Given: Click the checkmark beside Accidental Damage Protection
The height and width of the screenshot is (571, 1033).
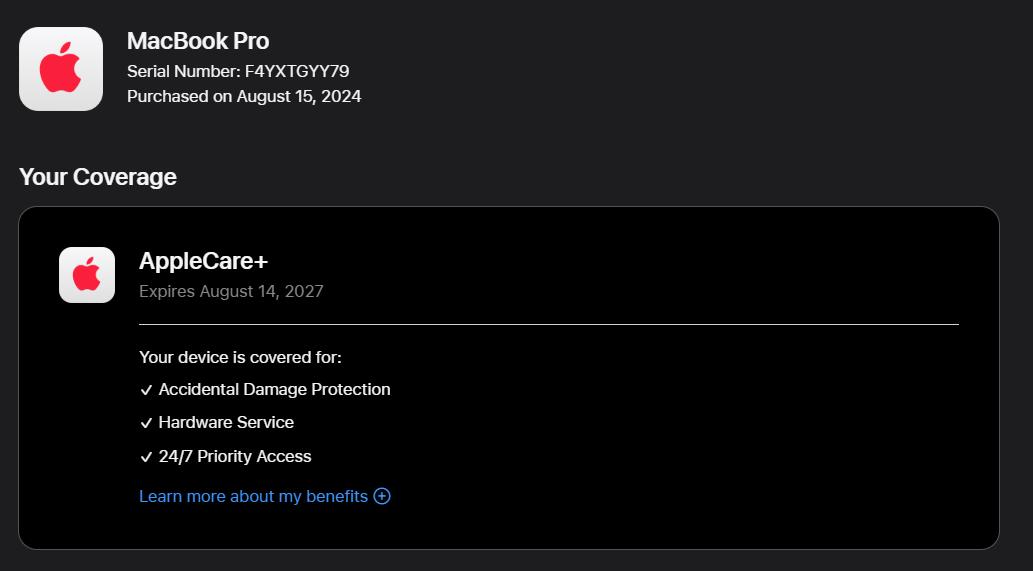Looking at the screenshot, I should [146, 390].
